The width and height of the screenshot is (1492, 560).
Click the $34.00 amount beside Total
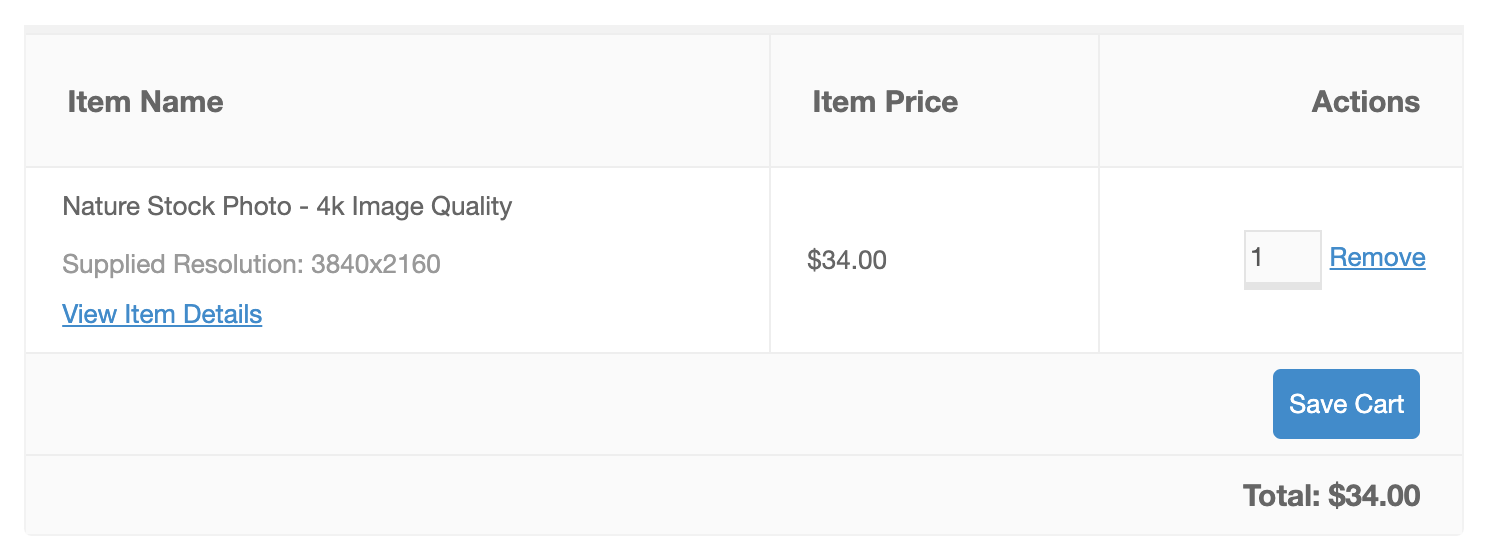pyautogui.click(x=1374, y=496)
